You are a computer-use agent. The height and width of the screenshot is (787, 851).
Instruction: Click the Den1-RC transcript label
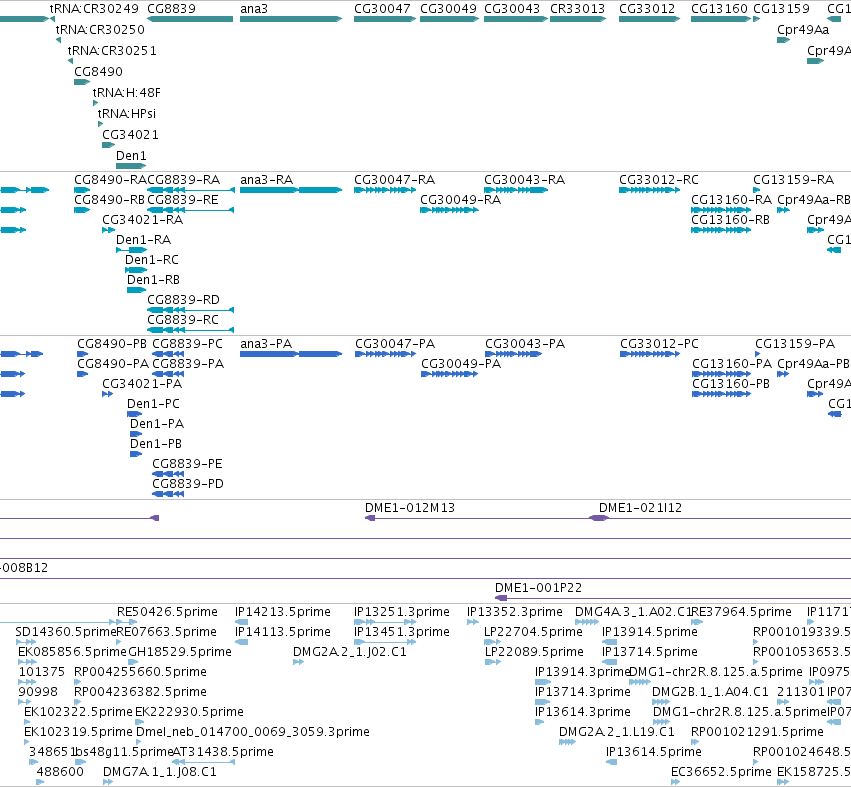click(151, 259)
